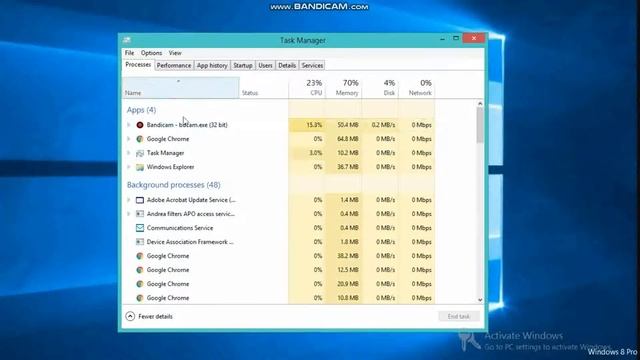The width and height of the screenshot is (640, 360).
Task: Click the Bandicam app icon in the process list
Action: (140, 125)
